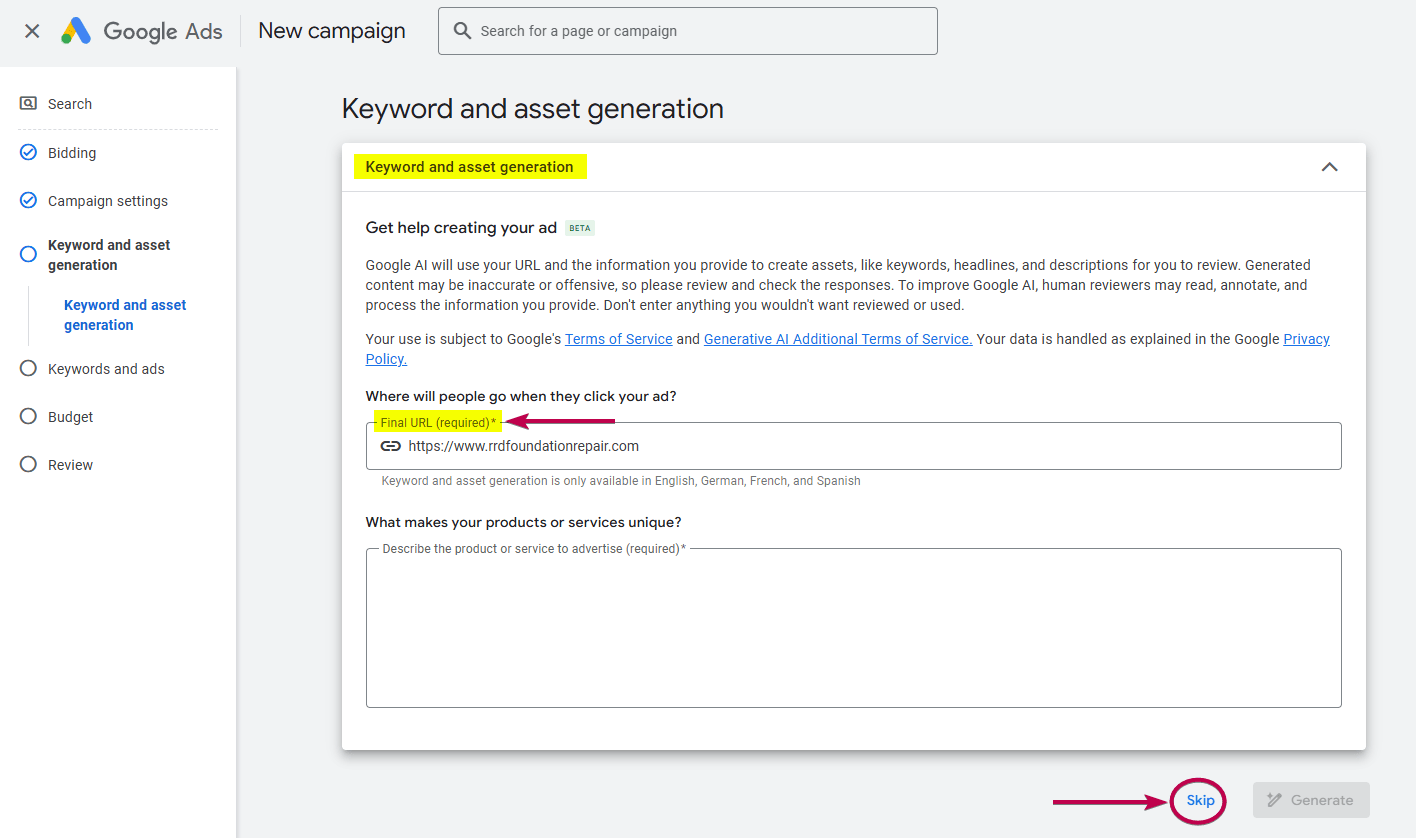Click the Budget step circle icon
Screen dimensions: 1416x838
tap(28, 416)
